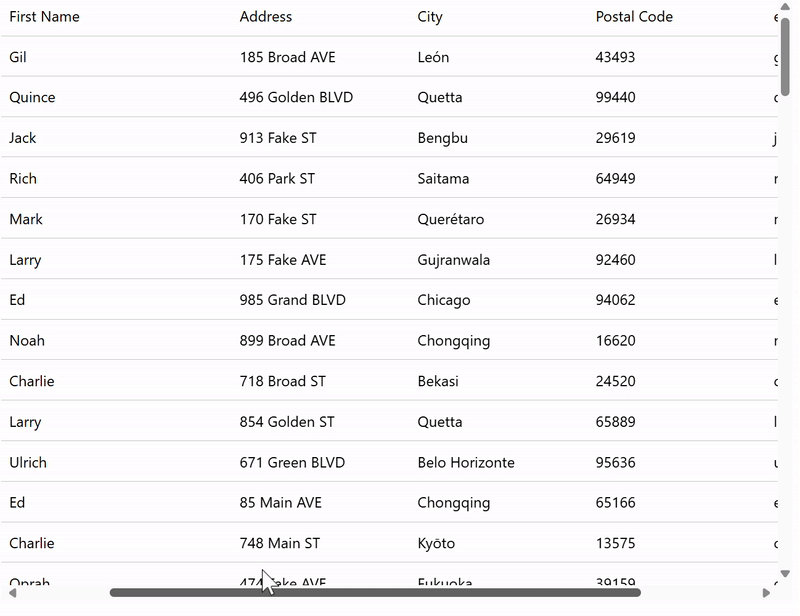Image resolution: width=800 pixels, height=616 pixels.
Task: Click the vertical scrollbar down arrow
Action: point(785,574)
